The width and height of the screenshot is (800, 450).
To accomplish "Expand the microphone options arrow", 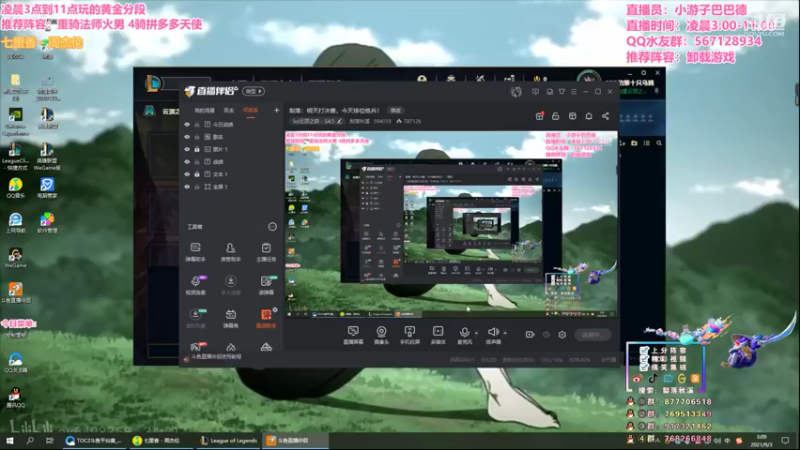I will 477,333.
